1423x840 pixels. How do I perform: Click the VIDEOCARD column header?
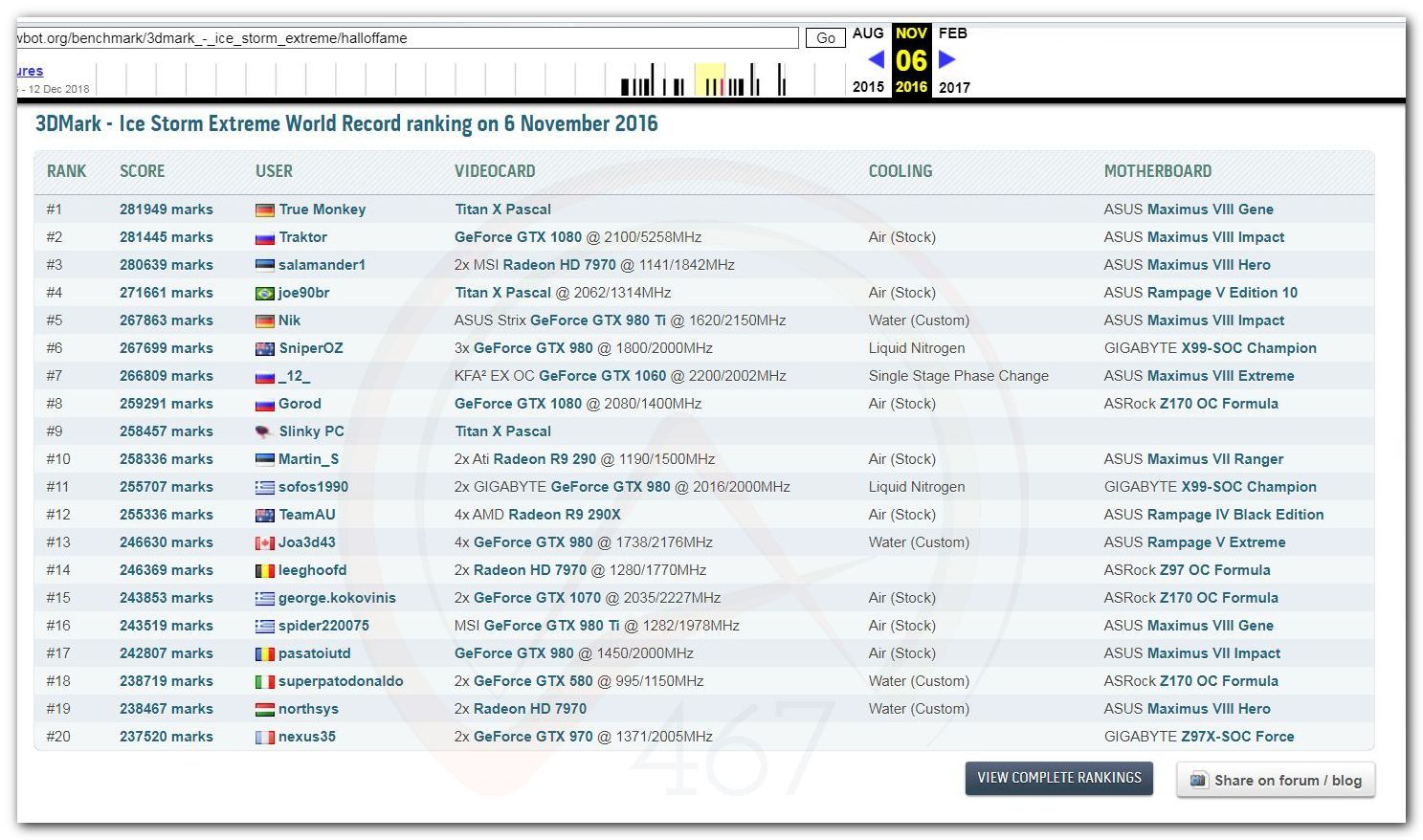[x=495, y=171]
